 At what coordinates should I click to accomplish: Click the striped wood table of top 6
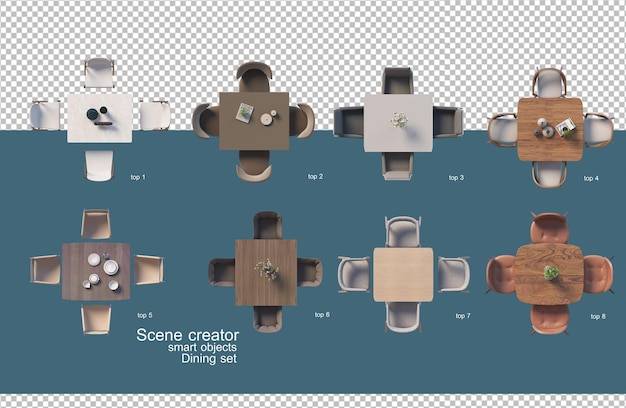coord(266,273)
